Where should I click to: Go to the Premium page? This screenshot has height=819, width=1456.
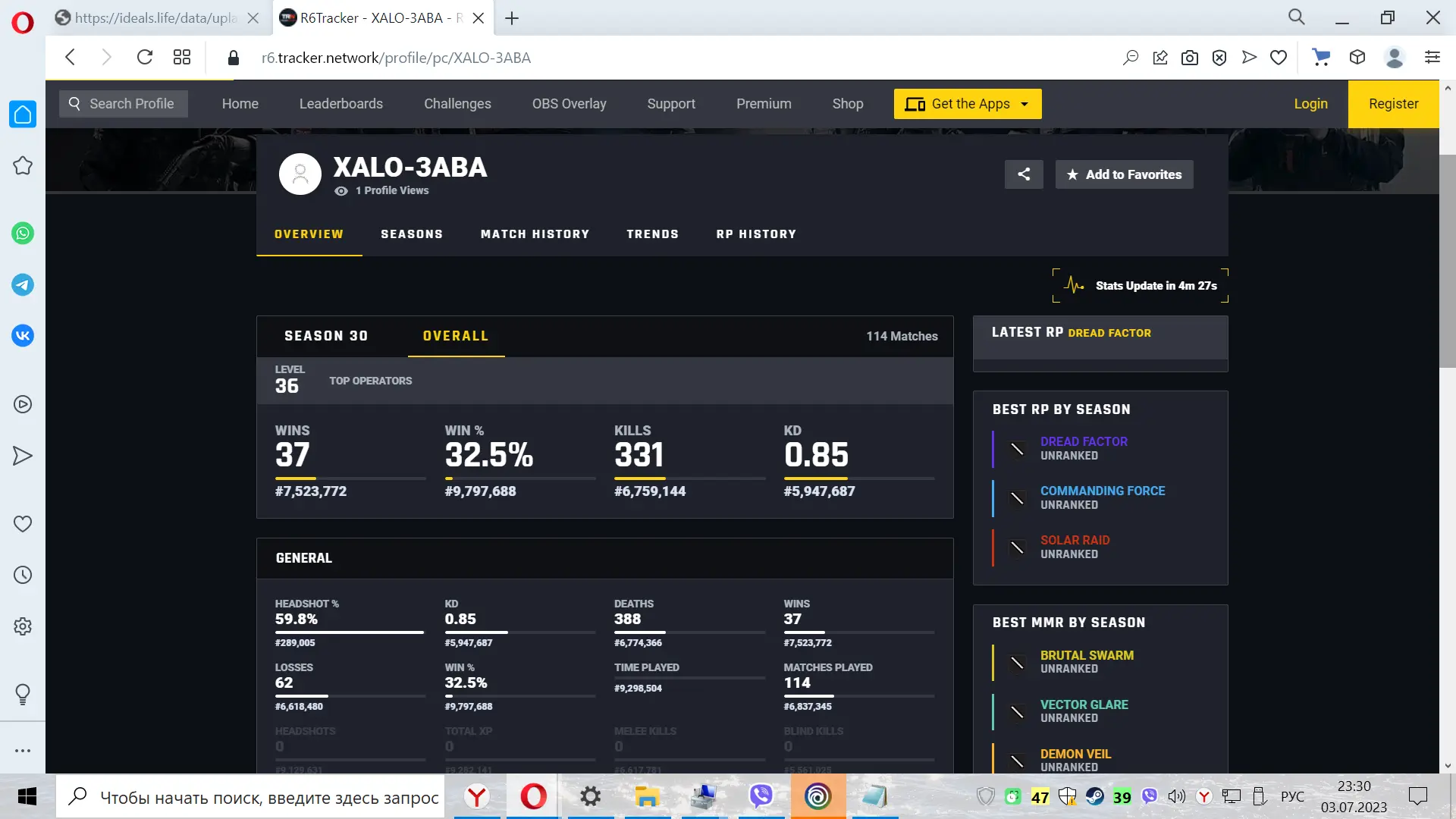pyautogui.click(x=764, y=104)
